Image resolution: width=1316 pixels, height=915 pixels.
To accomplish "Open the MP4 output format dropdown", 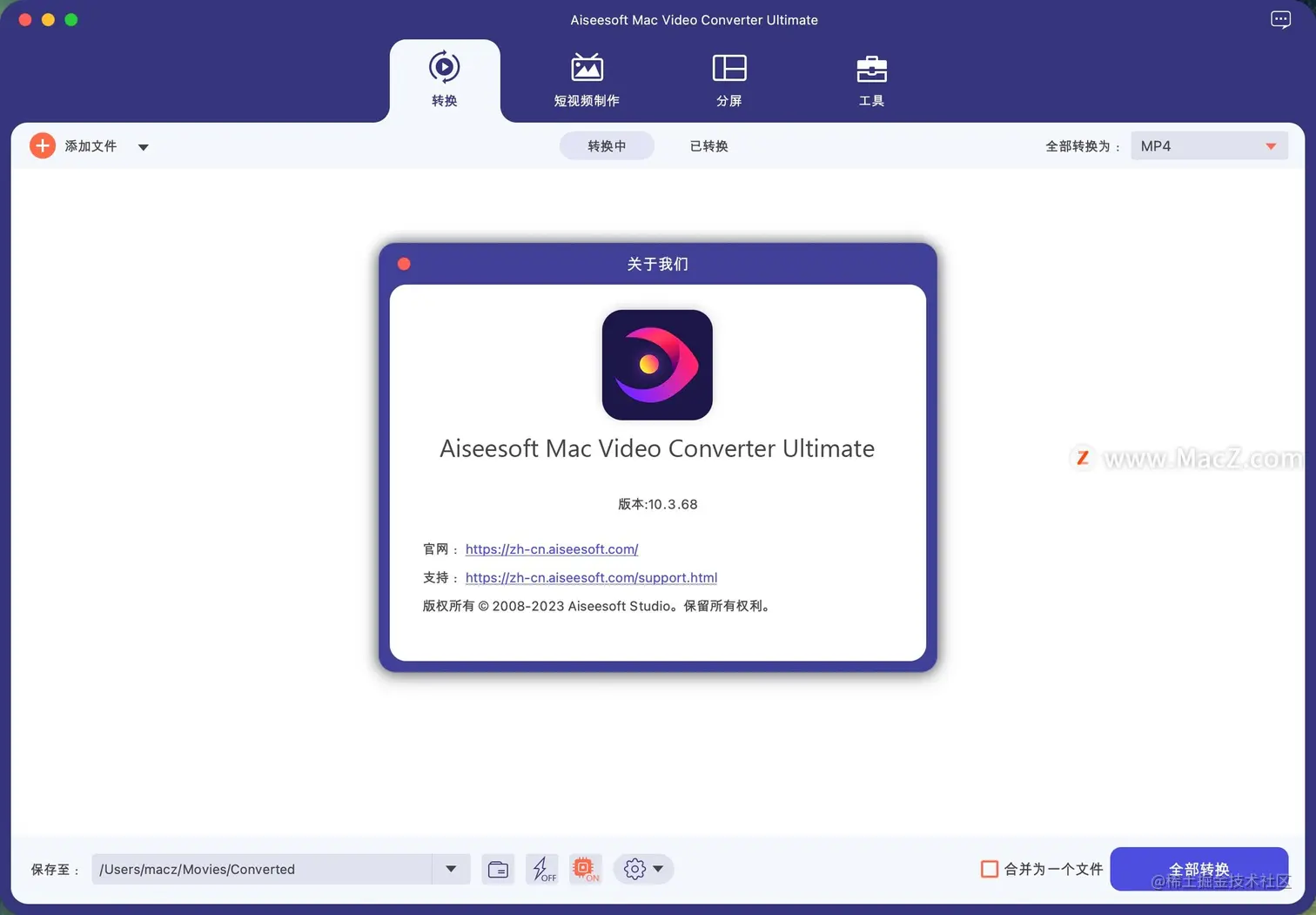I will tap(1209, 146).
